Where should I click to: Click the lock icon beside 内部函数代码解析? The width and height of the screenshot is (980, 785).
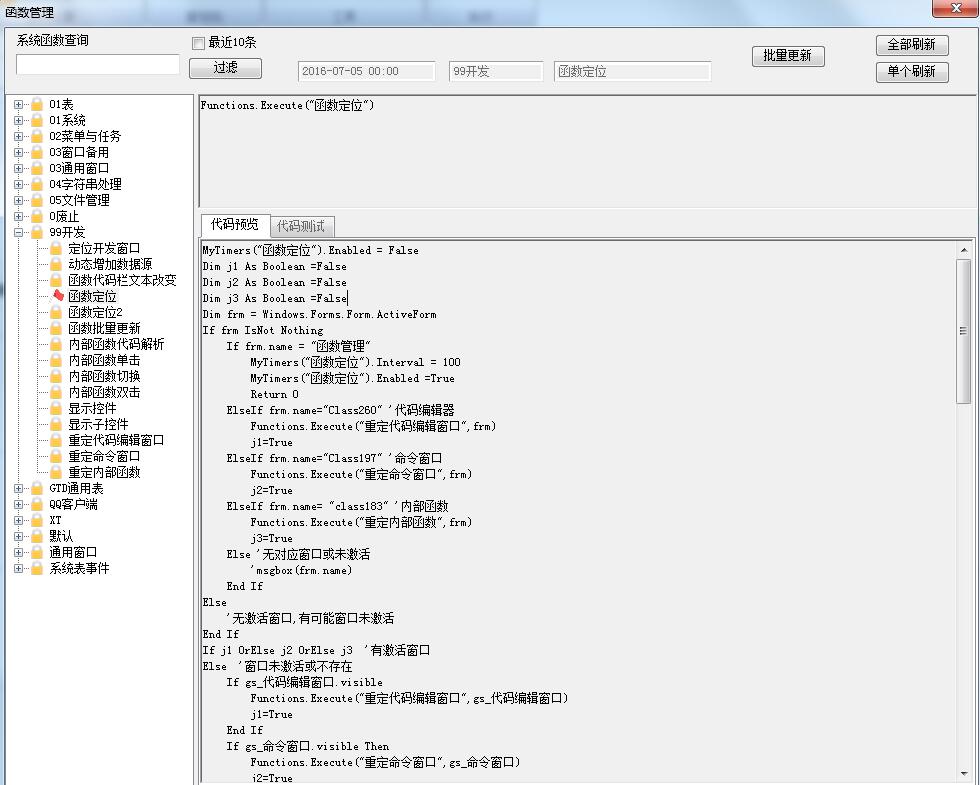click(x=57, y=344)
